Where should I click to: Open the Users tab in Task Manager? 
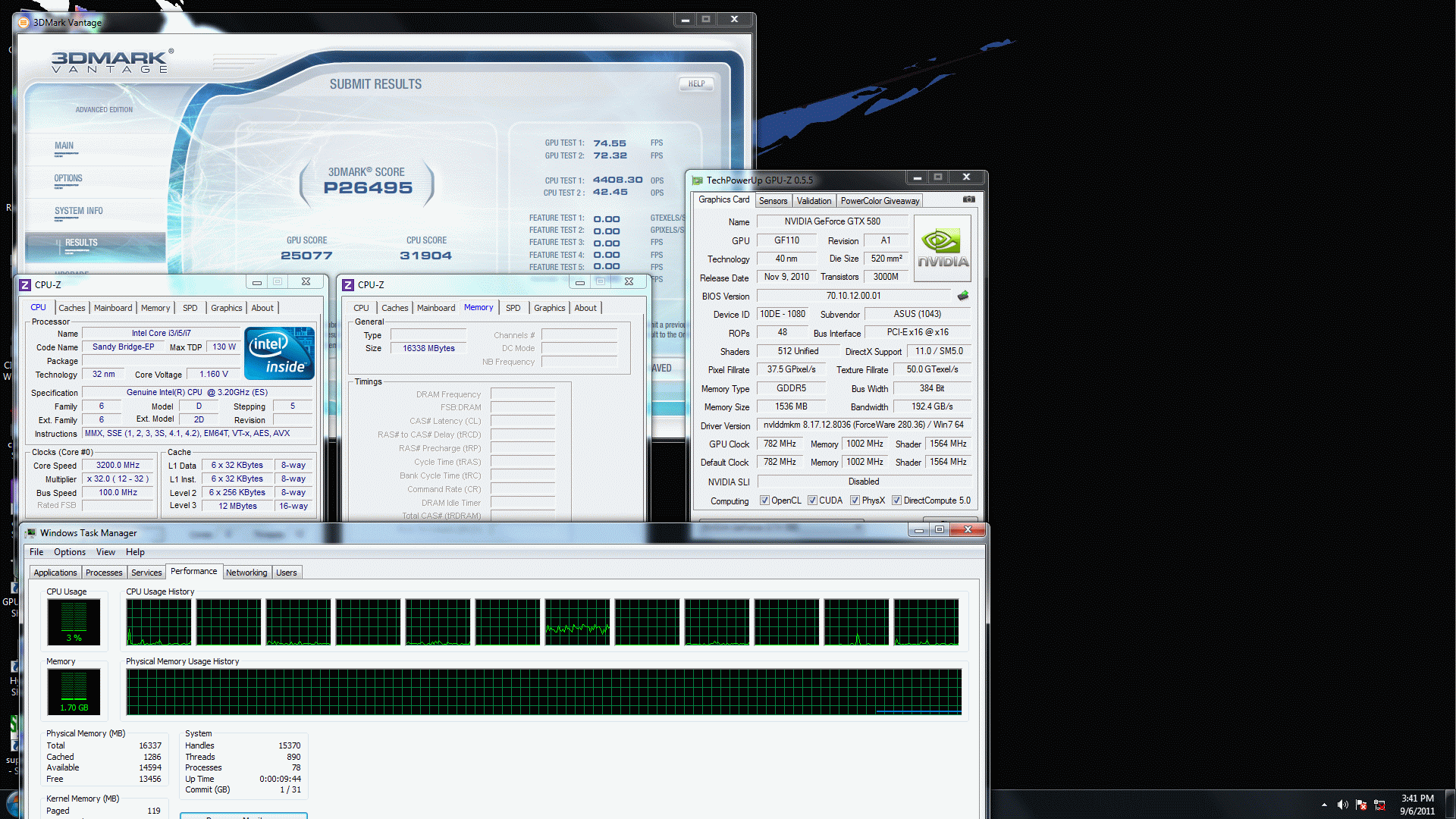pos(287,573)
